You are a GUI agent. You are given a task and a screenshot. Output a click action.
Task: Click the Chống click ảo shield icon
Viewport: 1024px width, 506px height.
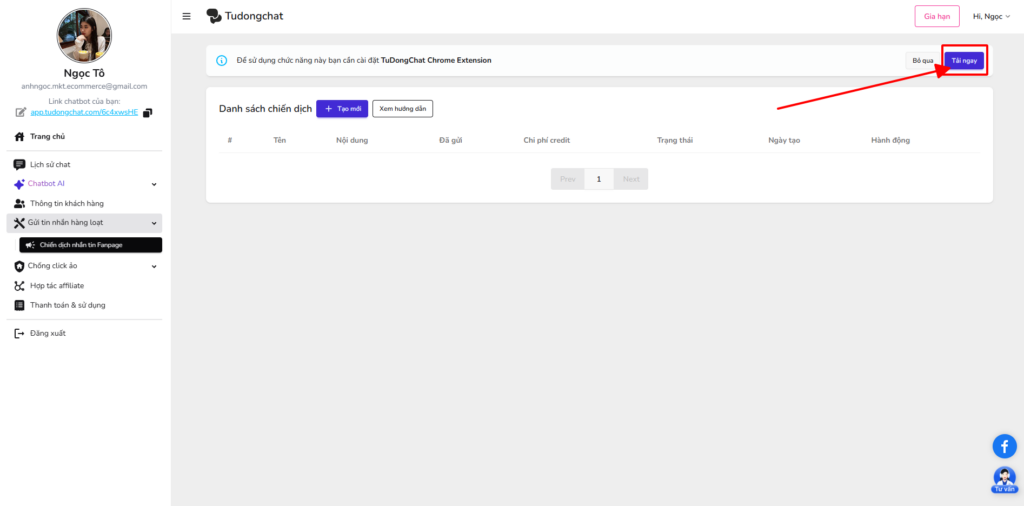click(20, 266)
